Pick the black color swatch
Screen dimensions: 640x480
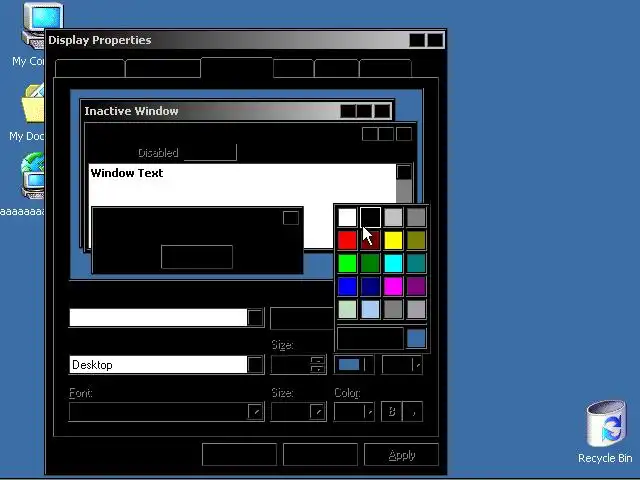[x=370, y=217]
